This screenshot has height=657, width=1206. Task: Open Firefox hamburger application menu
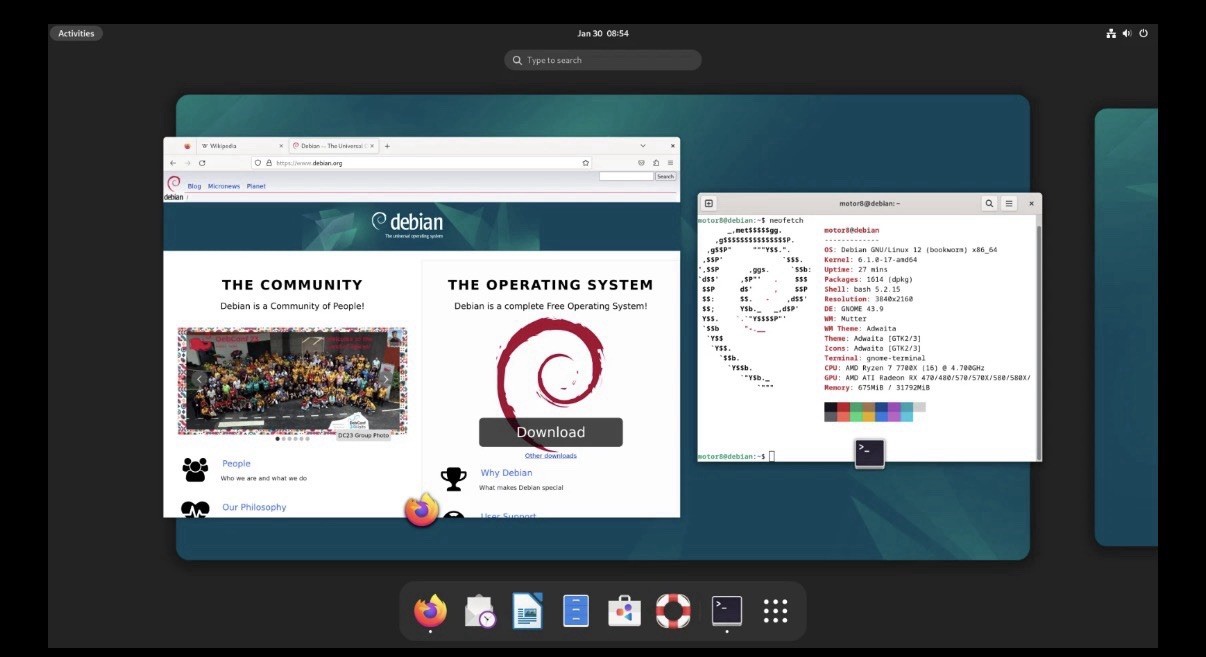[671, 162]
